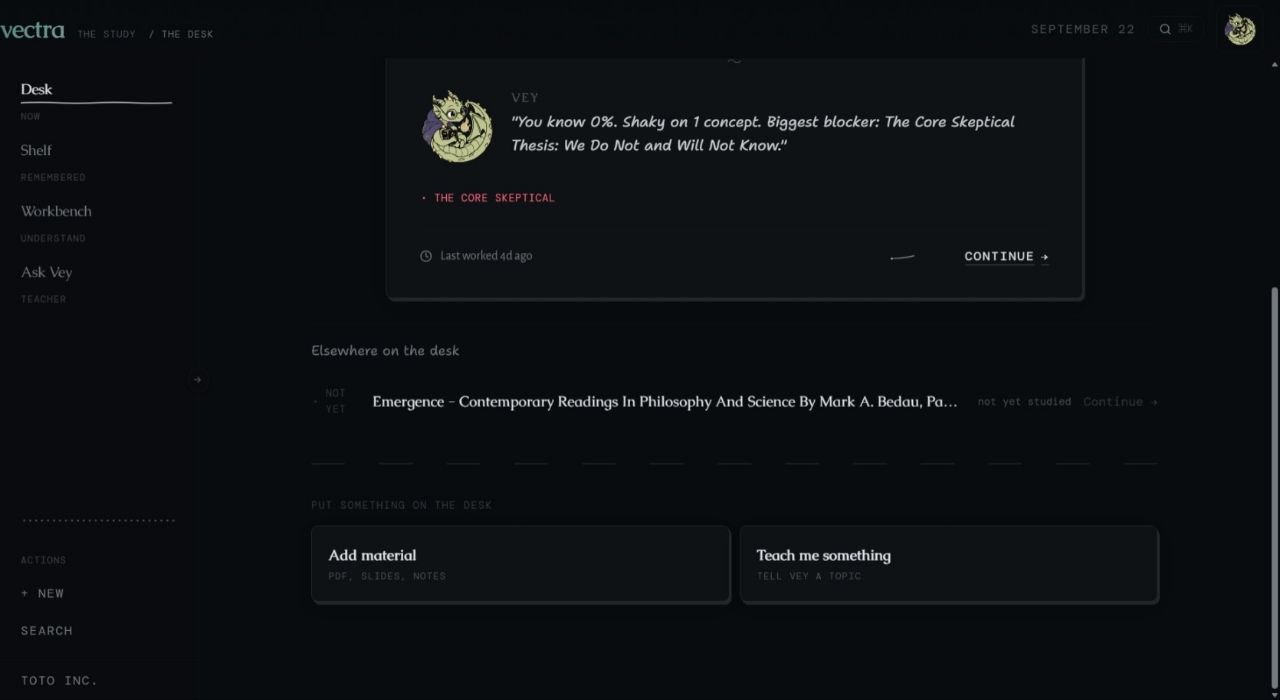Screen dimensions: 1280x700
Task: Click the Elsewhere on the desk heading
Action: [x=385, y=351]
